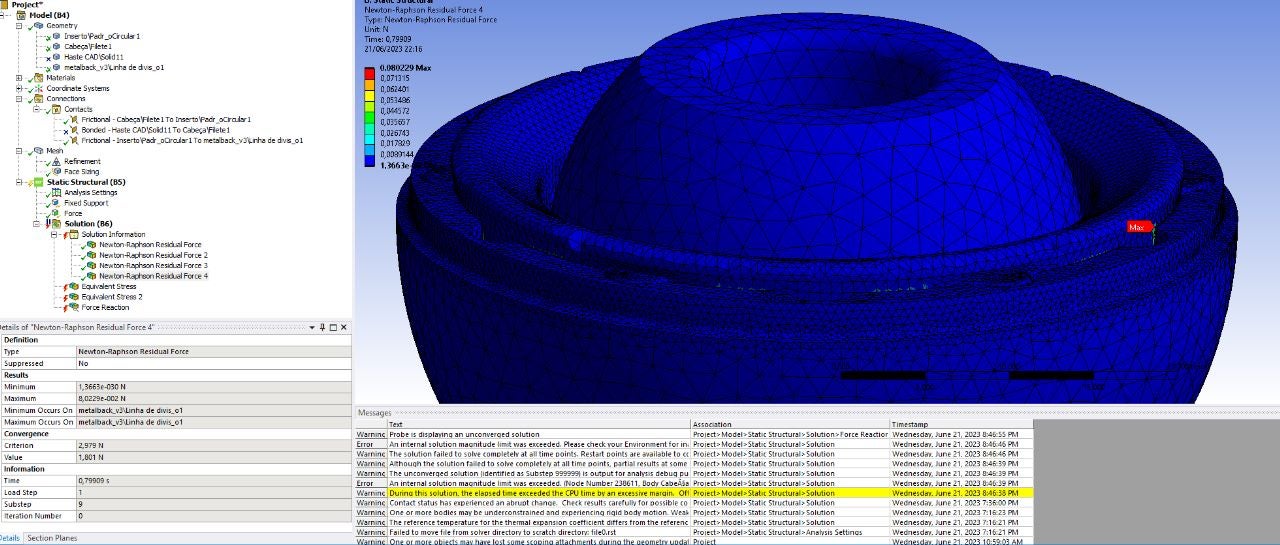Sort messages by the Association column header
The width and height of the screenshot is (1280, 545).
point(790,424)
